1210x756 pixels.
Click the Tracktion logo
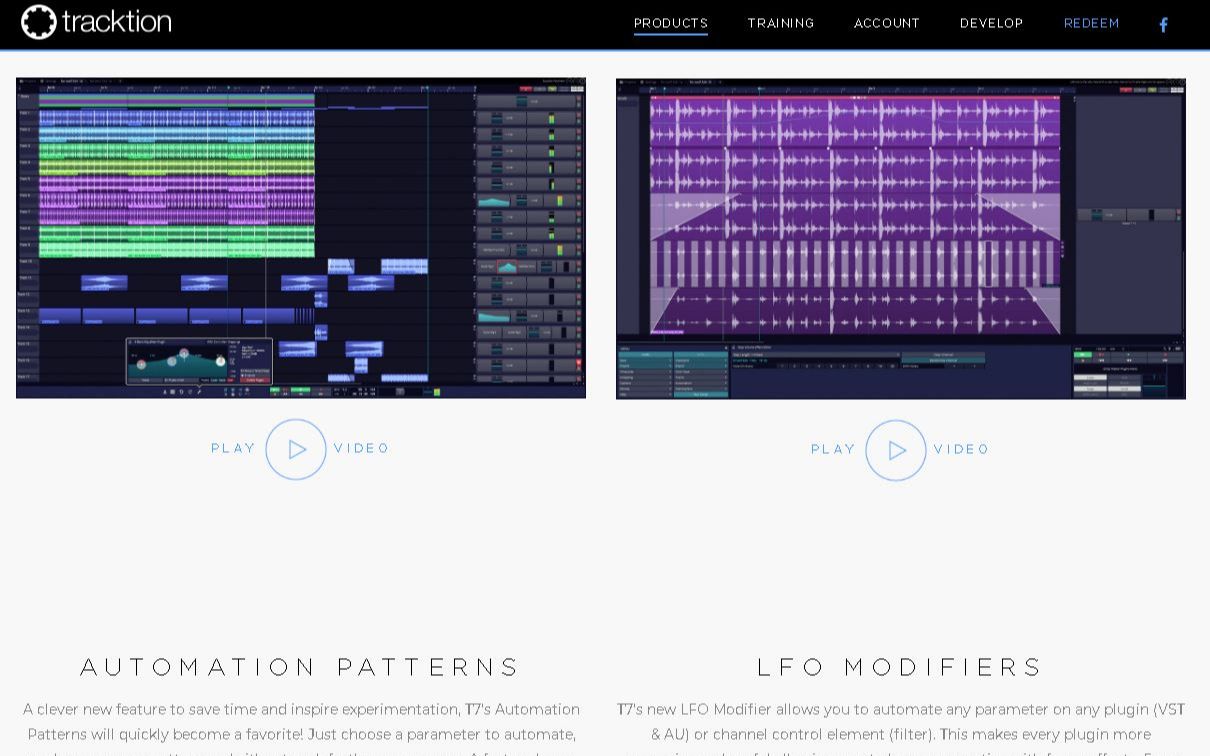[96, 22]
